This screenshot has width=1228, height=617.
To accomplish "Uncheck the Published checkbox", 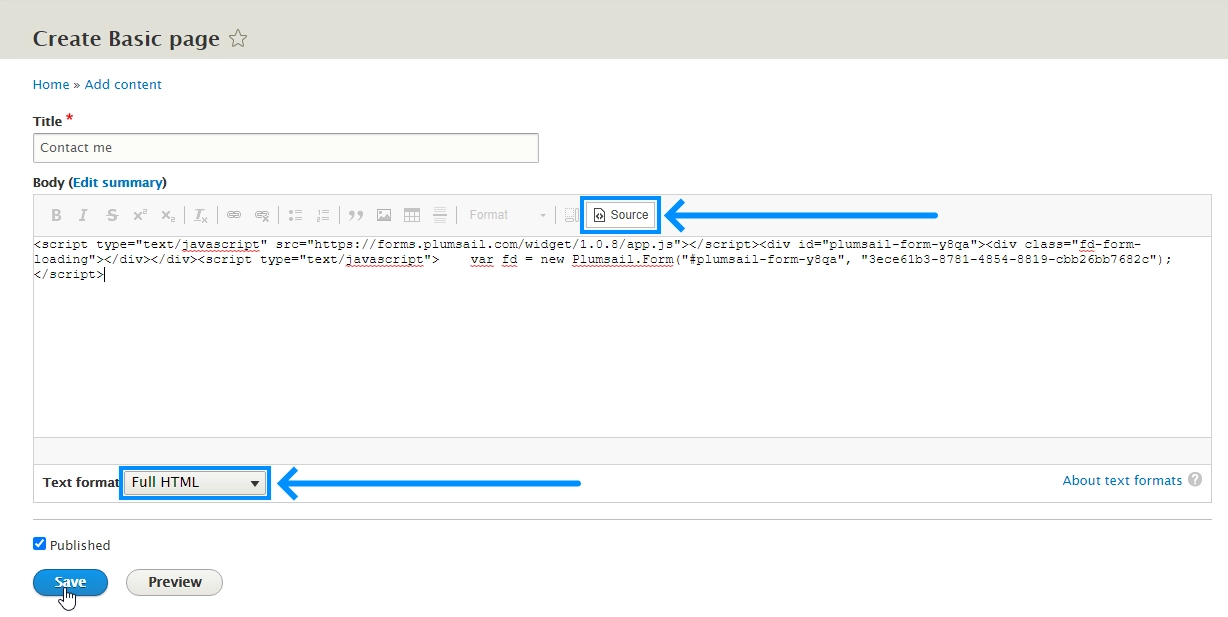I will [x=40, y=544].
